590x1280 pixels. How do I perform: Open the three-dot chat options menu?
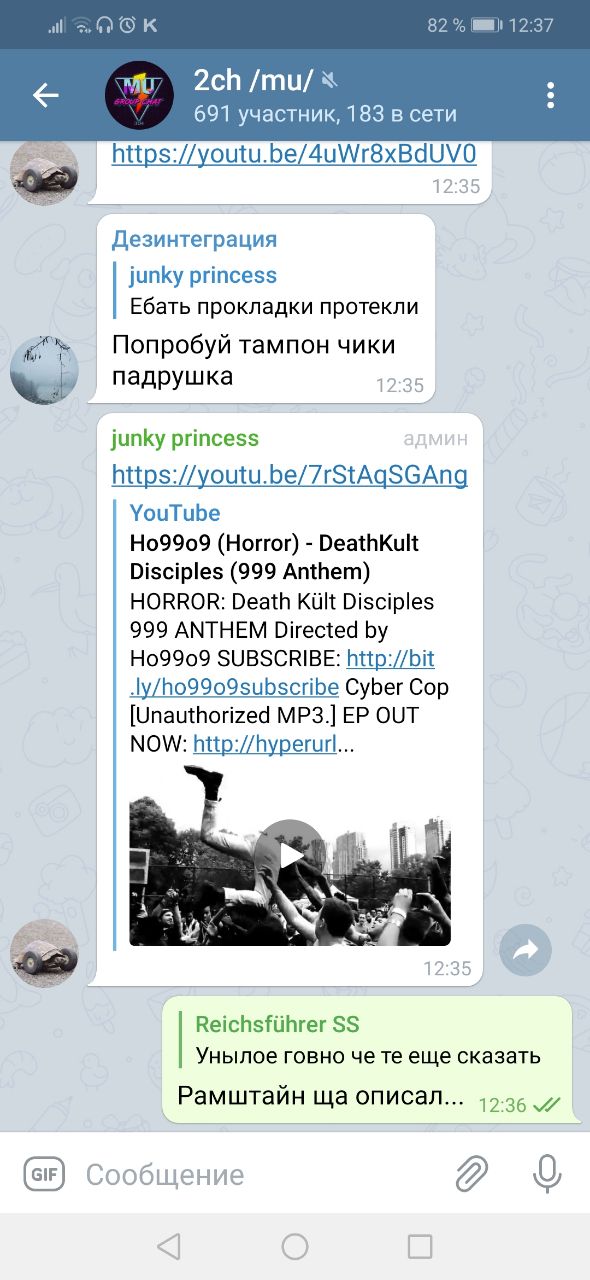[x=550, y=96]
